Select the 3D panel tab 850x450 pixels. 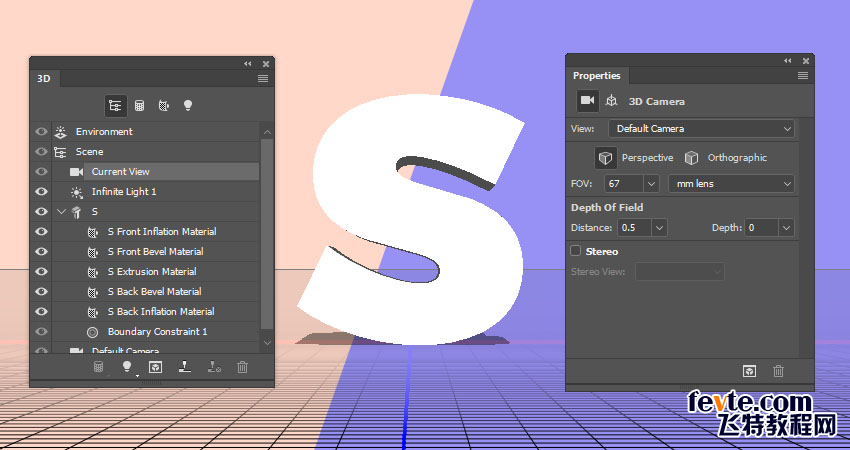tap(44, 79)
